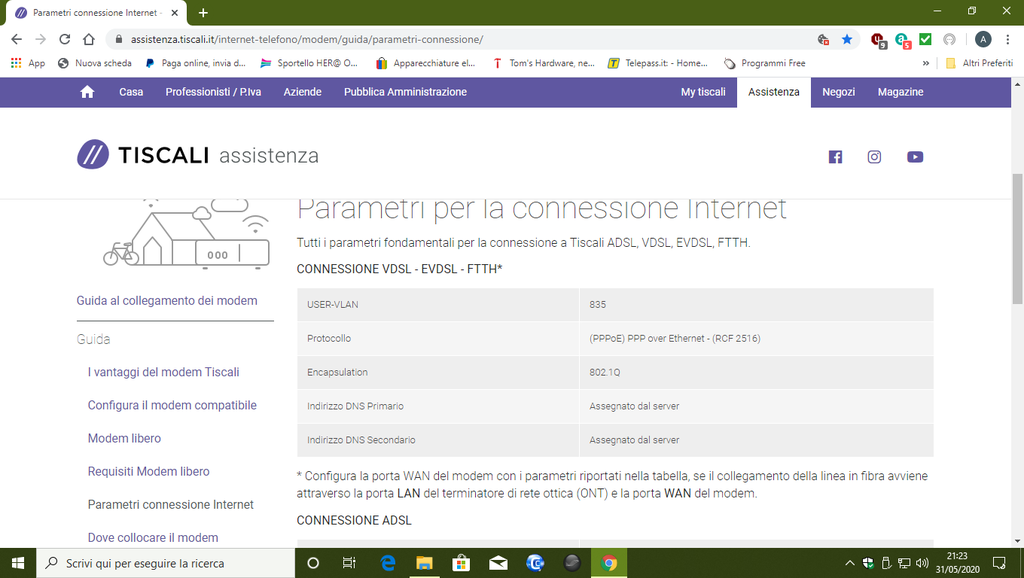Open the App shortcuts in bookmarks bar

pyautogui.click(x=28, y=63)
